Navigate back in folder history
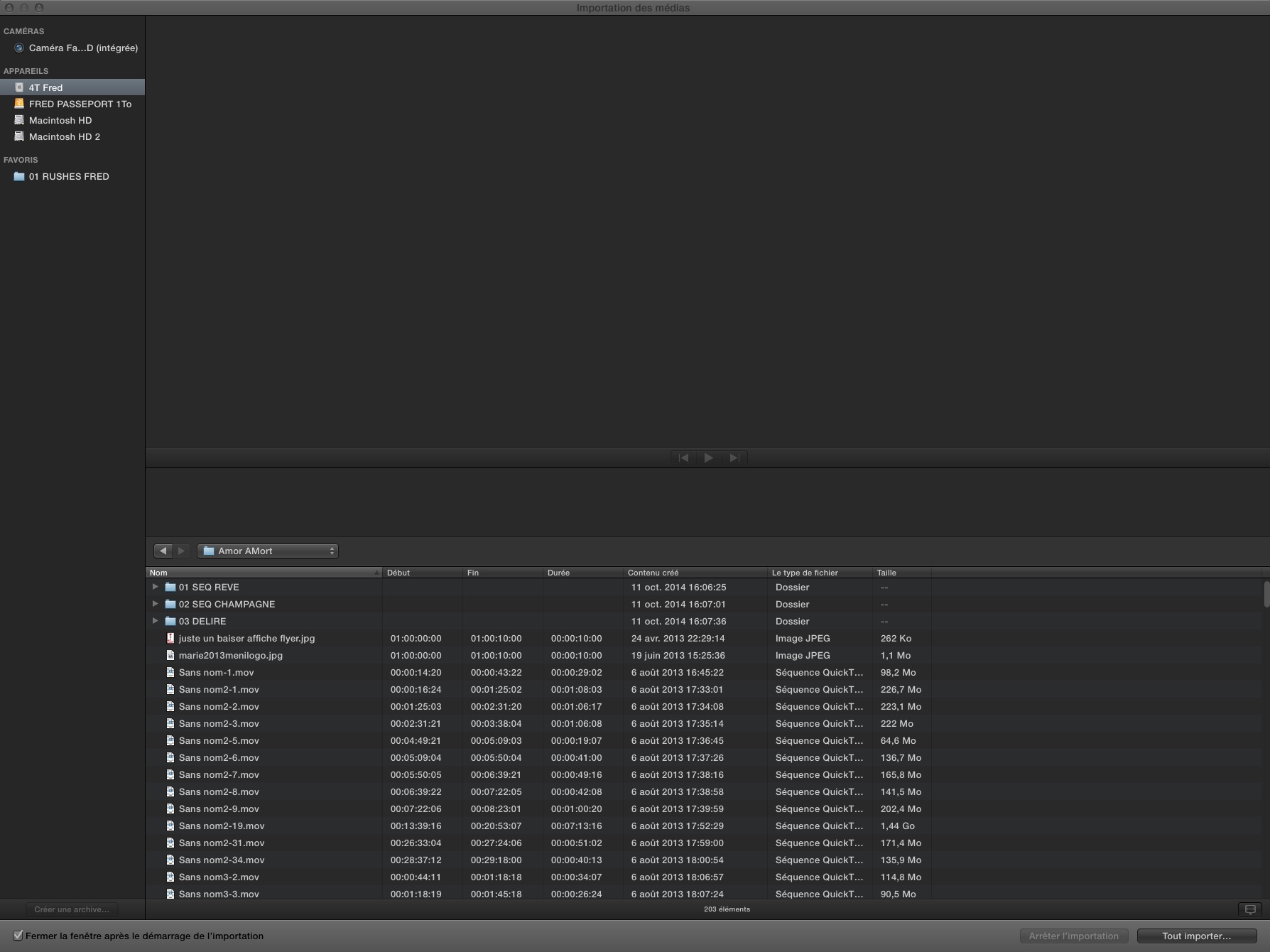This screenshot has height=952, width=1270. (x=163, y=551)
